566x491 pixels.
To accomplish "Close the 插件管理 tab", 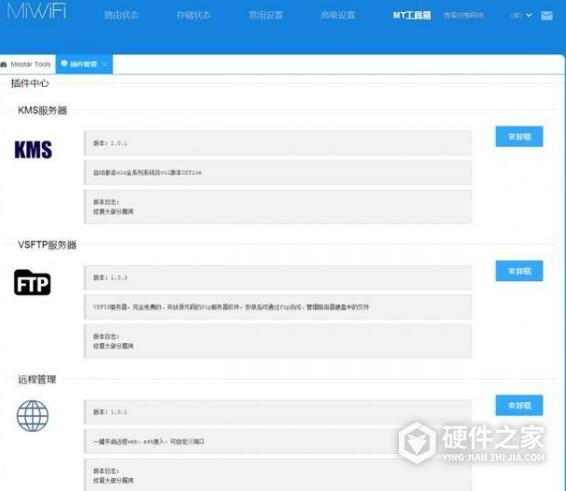I will [x=104, y=64].
